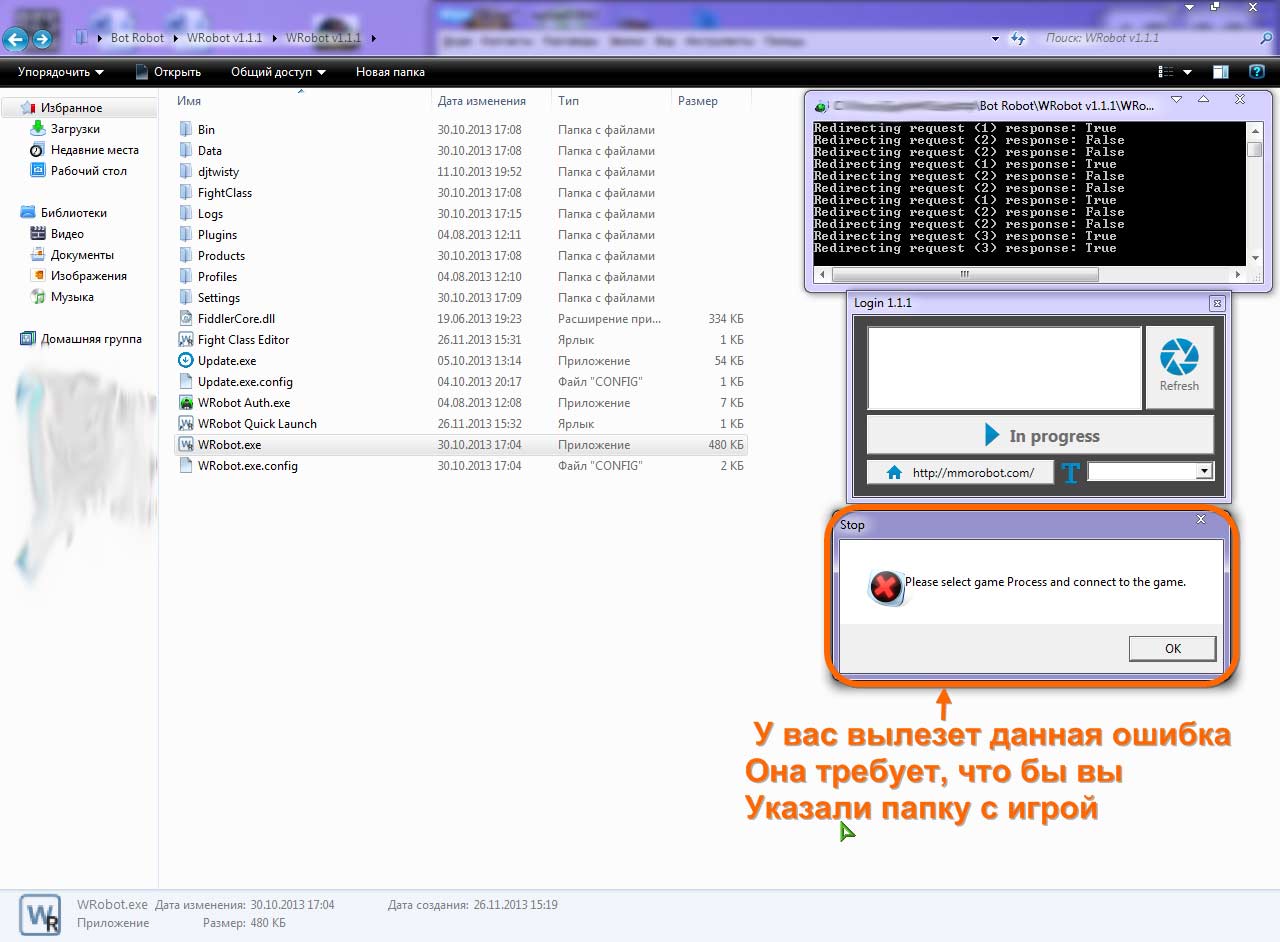
Task: Select the Bin folder icon
Action: (186, 129)
